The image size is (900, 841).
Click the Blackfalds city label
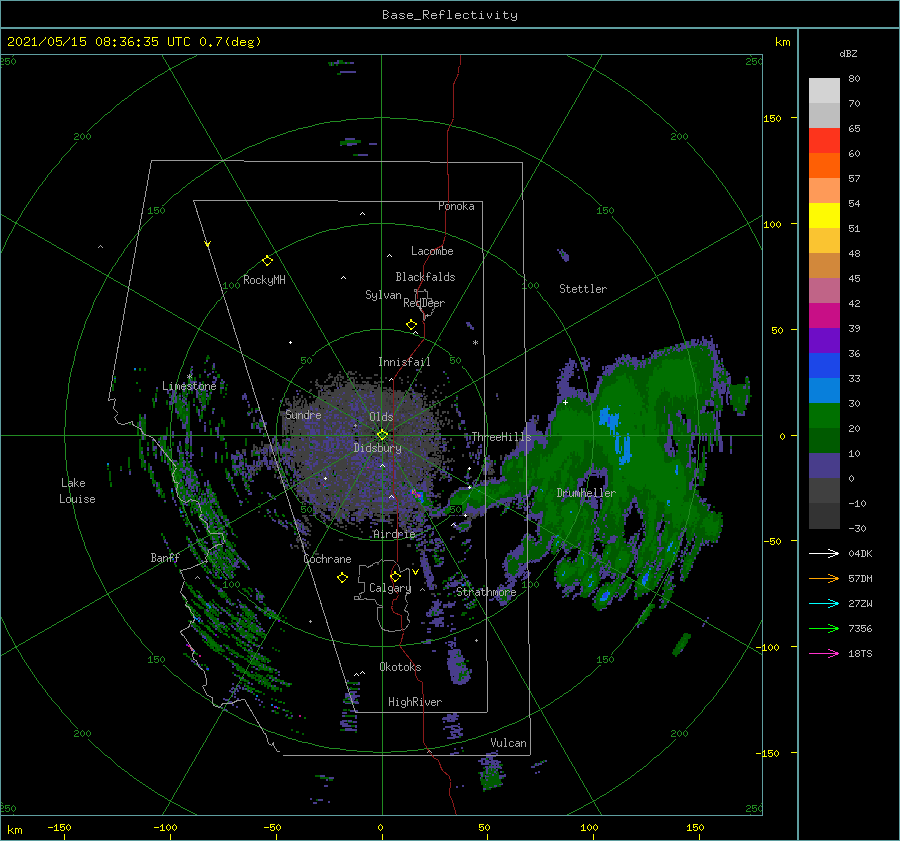click(x=425, y=277)
